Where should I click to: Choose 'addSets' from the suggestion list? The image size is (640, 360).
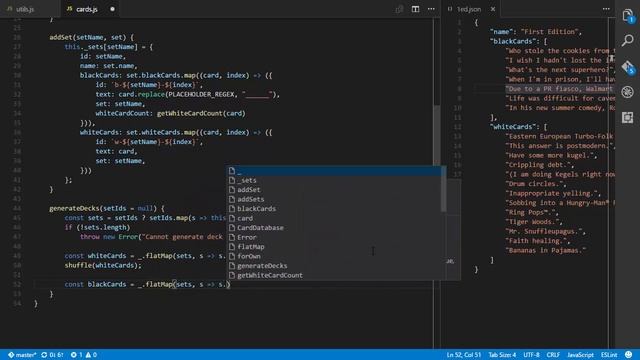click(333, 199)
